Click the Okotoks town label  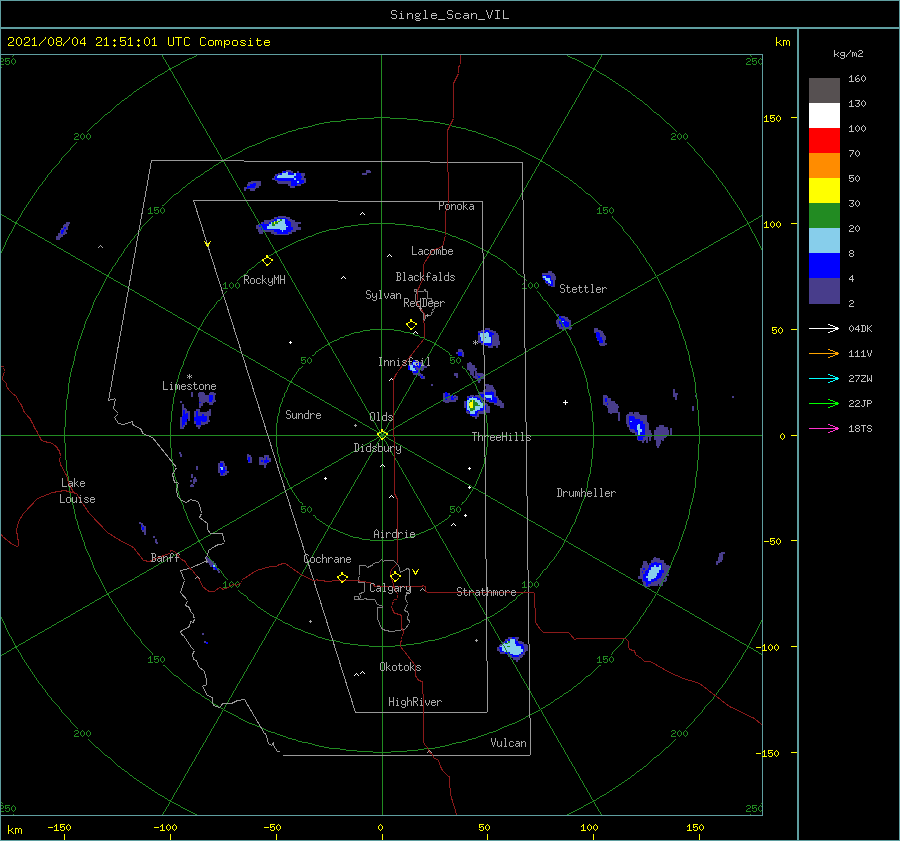click(x=400, y=667)
